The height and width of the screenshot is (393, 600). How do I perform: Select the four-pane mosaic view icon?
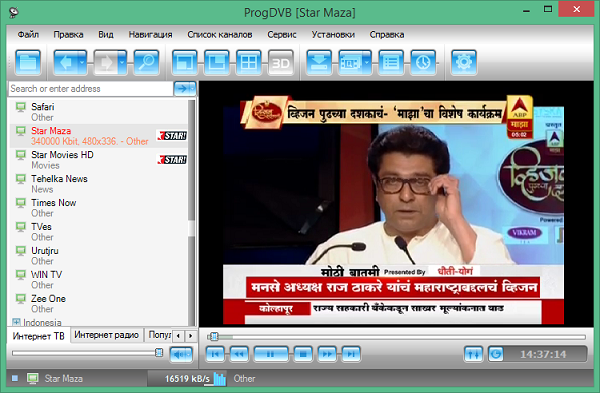pyautogui.click(x=249, y=62)
